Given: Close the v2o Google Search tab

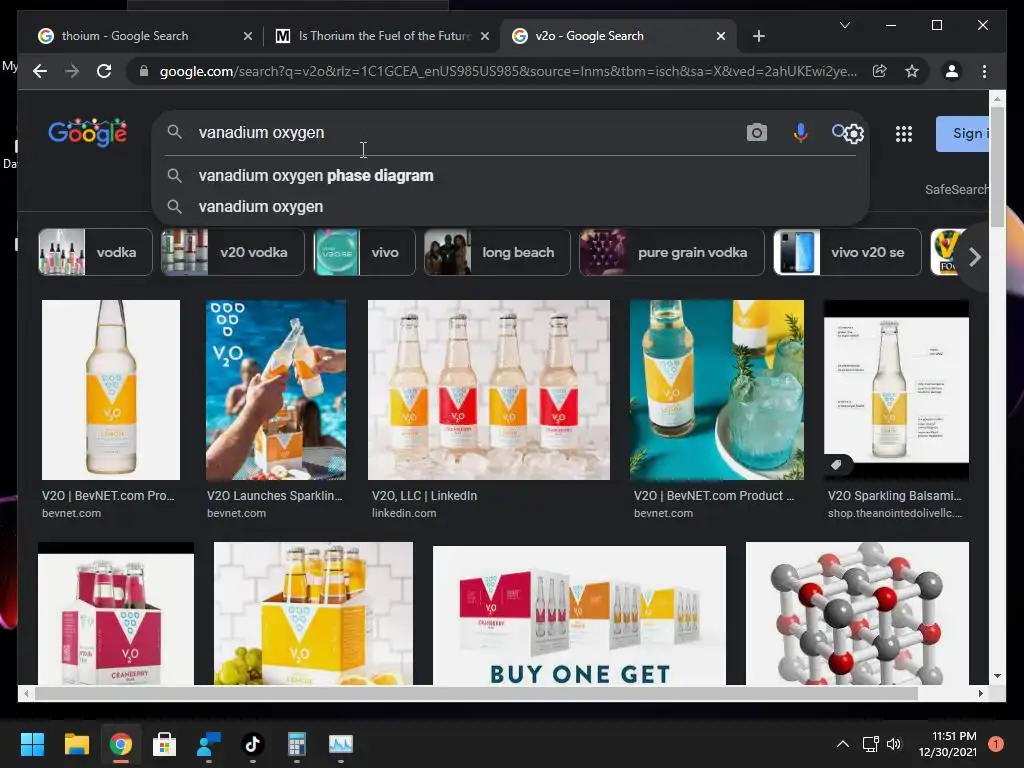Looking at the screenshot, I should coord(720,36).
